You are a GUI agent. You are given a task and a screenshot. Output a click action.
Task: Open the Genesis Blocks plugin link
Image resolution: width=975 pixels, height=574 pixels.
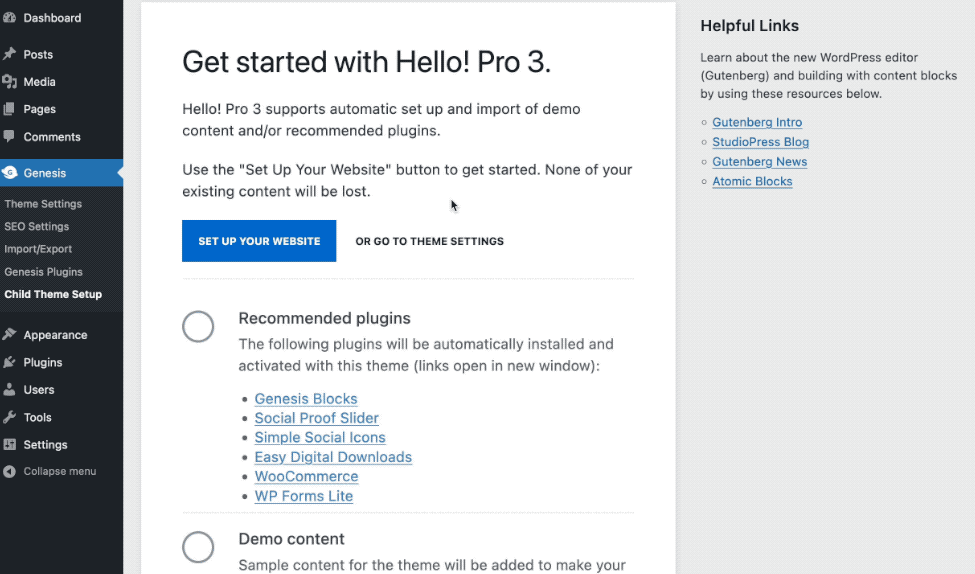point(306,399)
